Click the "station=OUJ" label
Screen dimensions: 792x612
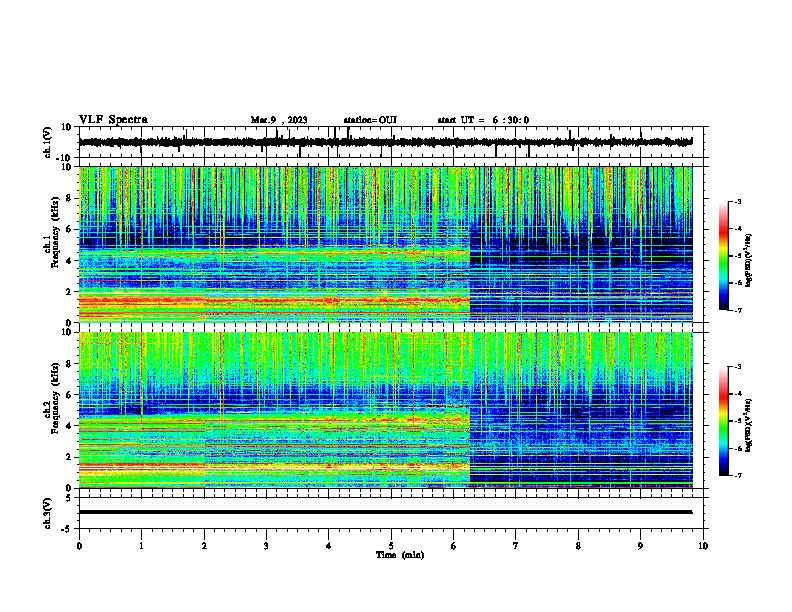coord(370,120)
